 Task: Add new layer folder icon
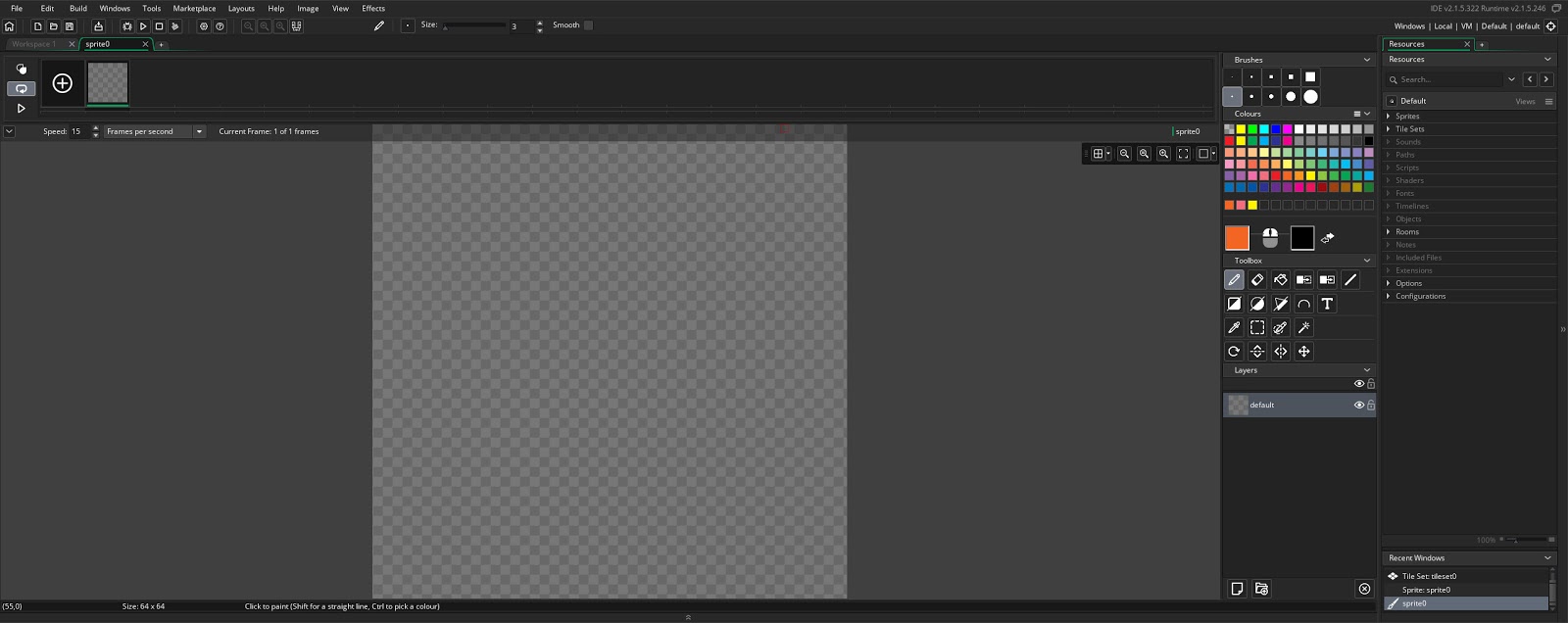tap(1261, 589)
